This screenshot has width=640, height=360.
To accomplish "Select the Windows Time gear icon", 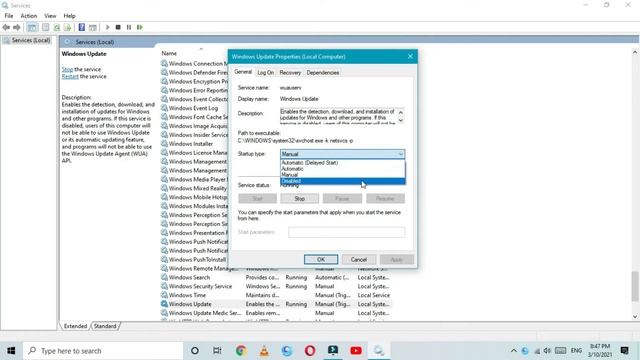I will [164, 295].
